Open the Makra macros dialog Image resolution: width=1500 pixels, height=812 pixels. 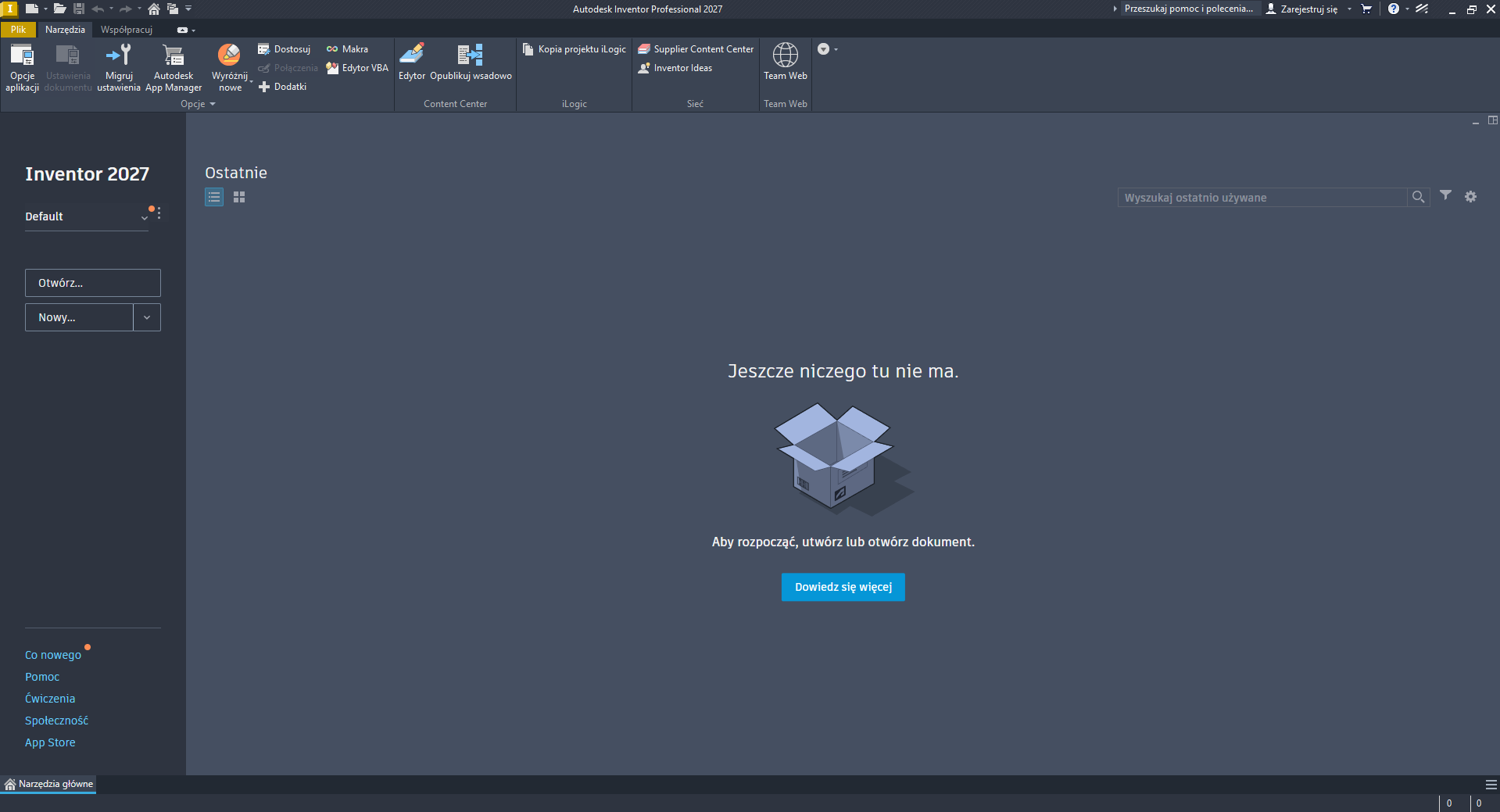tap(347, 49)
